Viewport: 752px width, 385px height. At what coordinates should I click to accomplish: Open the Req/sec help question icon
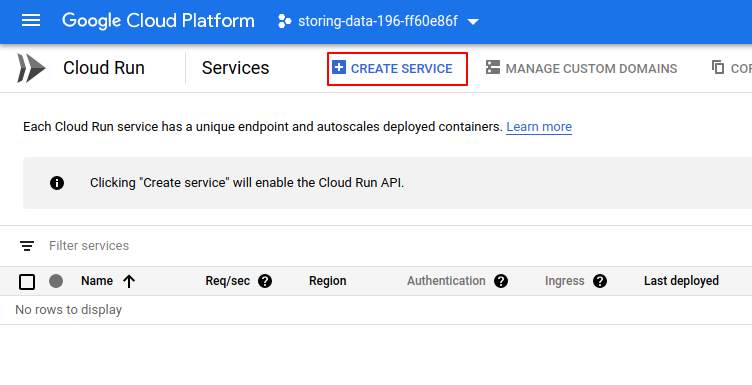click(265, 281)
